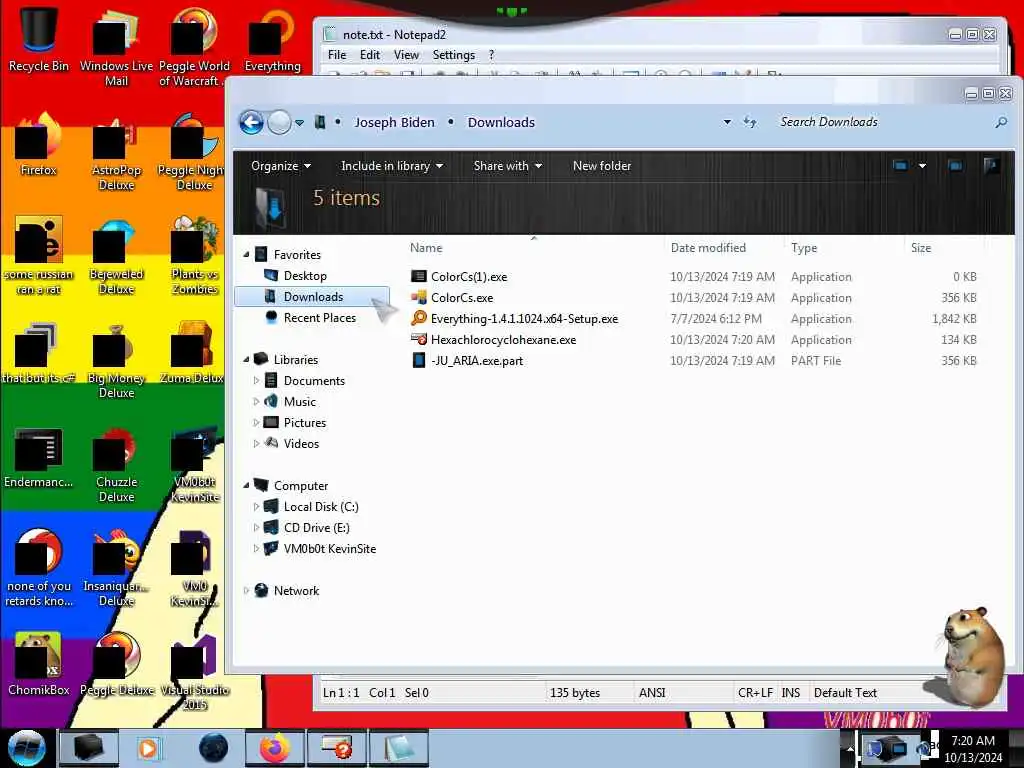Collapse the Computer tree group

[246, 485]
